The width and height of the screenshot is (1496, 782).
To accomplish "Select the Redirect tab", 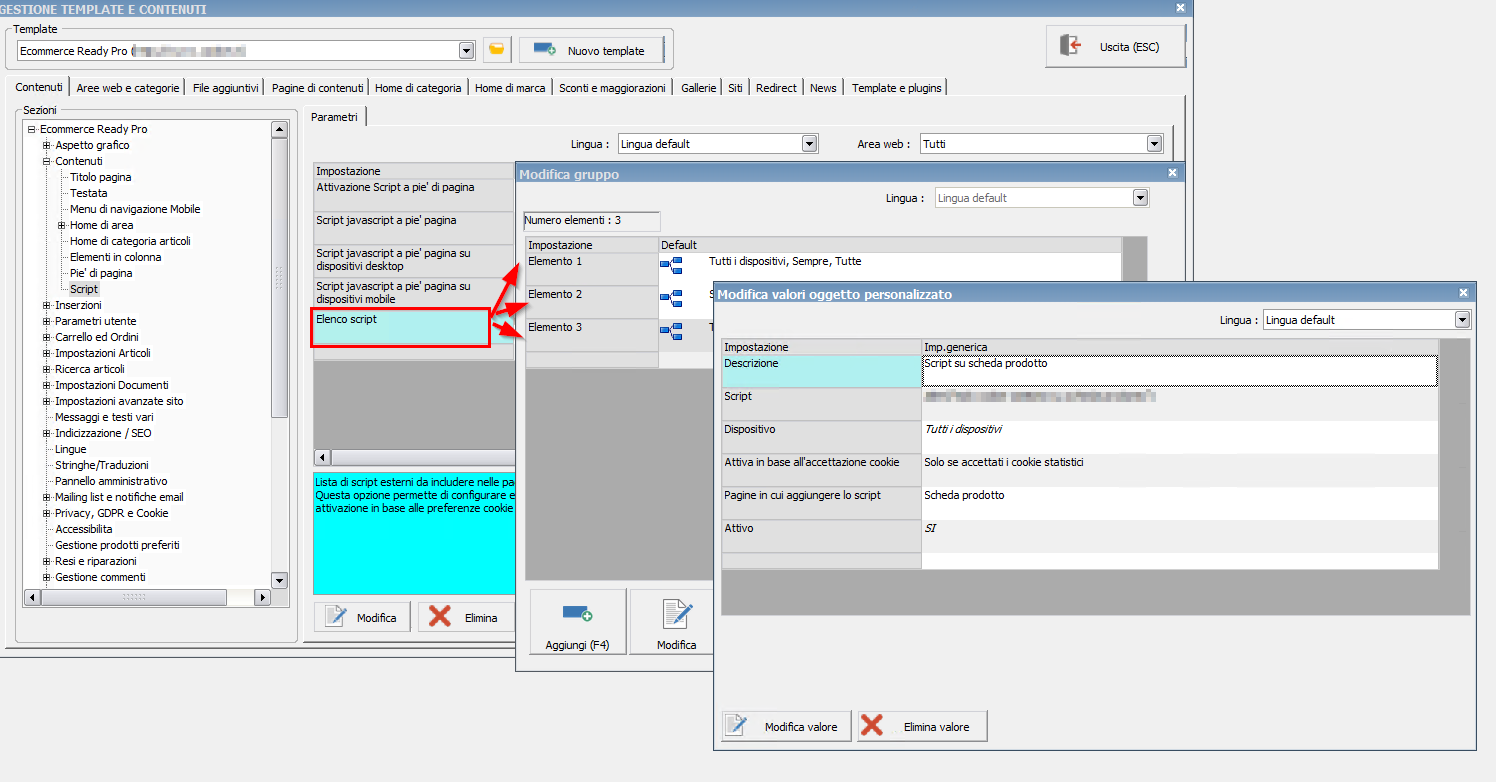I will (x=776, y=88).
